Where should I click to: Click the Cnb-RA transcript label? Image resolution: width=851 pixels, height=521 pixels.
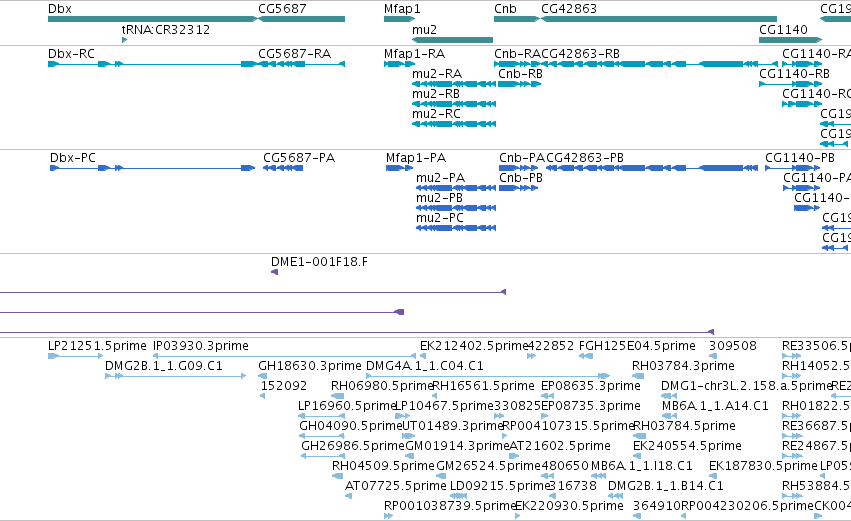point(517,54)
